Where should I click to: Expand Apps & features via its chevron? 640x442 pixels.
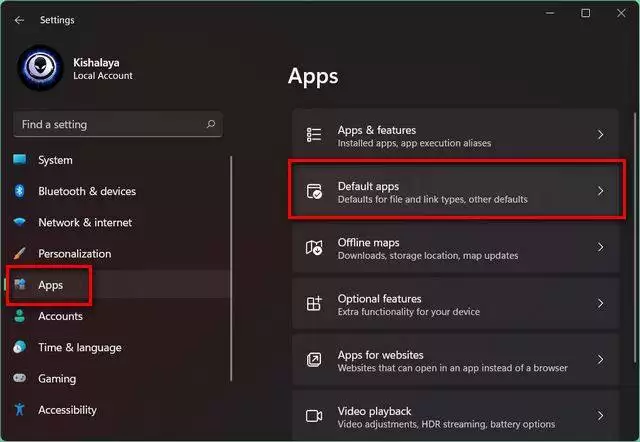(x=600, y=135)
